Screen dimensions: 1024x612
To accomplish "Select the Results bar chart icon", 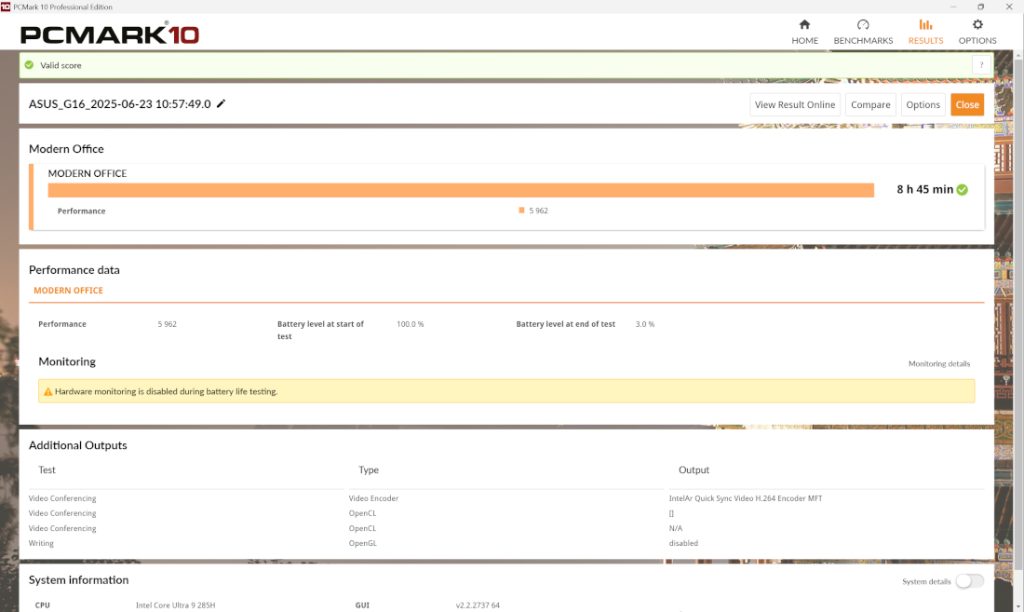I will pos(925,25).
